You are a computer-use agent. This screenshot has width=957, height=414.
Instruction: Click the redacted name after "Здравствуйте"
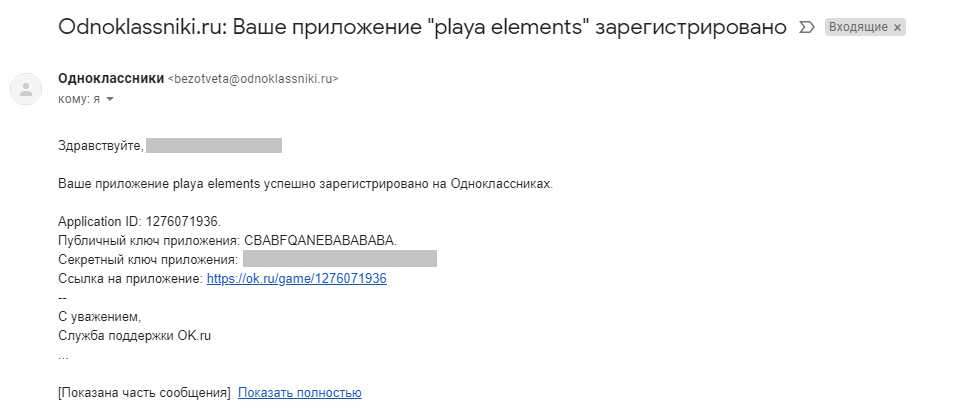pos(214,146)
